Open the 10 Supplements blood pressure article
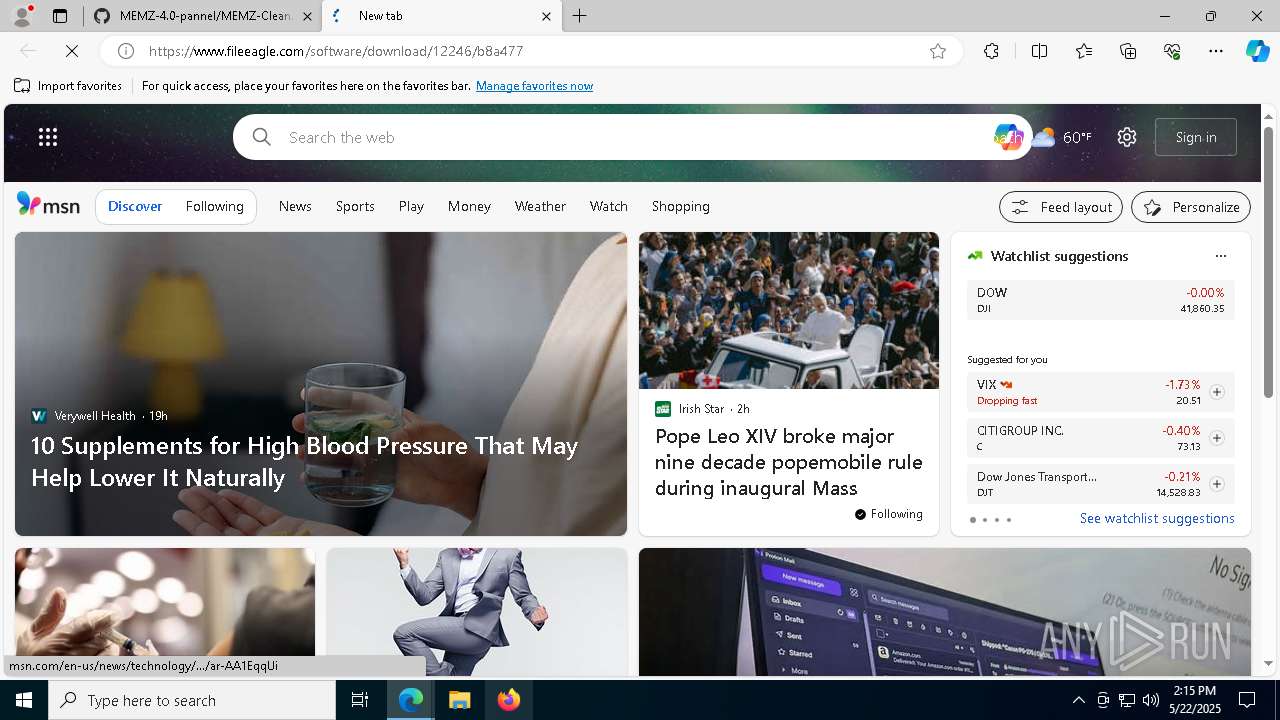1280x720 pixels. [304, 461]
